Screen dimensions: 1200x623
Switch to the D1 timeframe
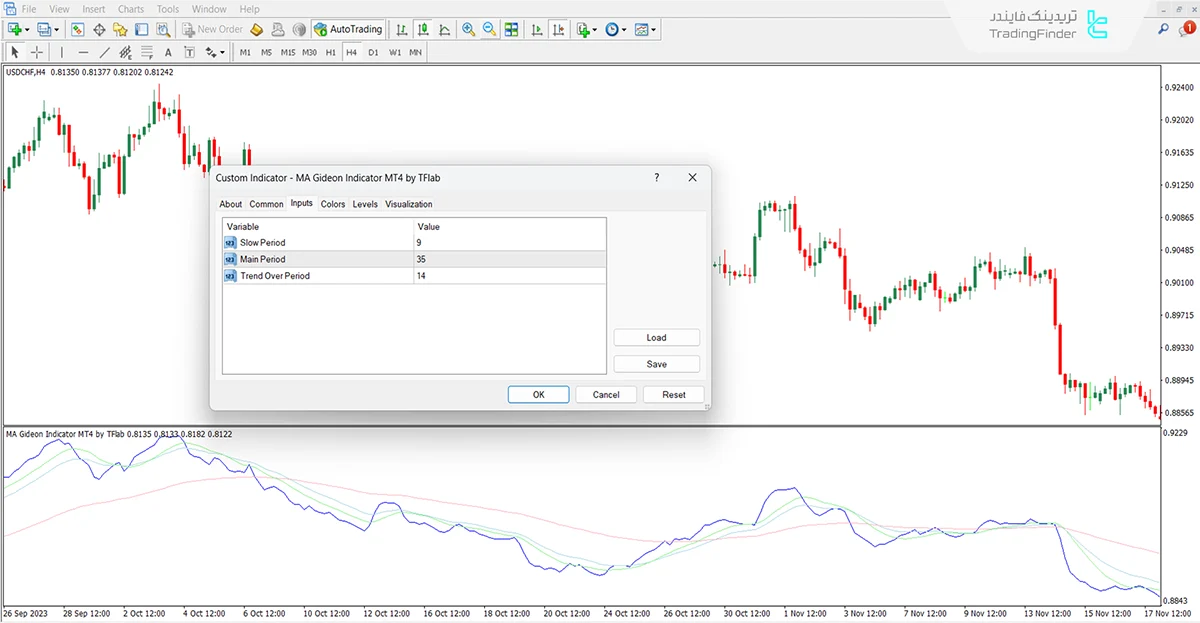pos(373,52)
